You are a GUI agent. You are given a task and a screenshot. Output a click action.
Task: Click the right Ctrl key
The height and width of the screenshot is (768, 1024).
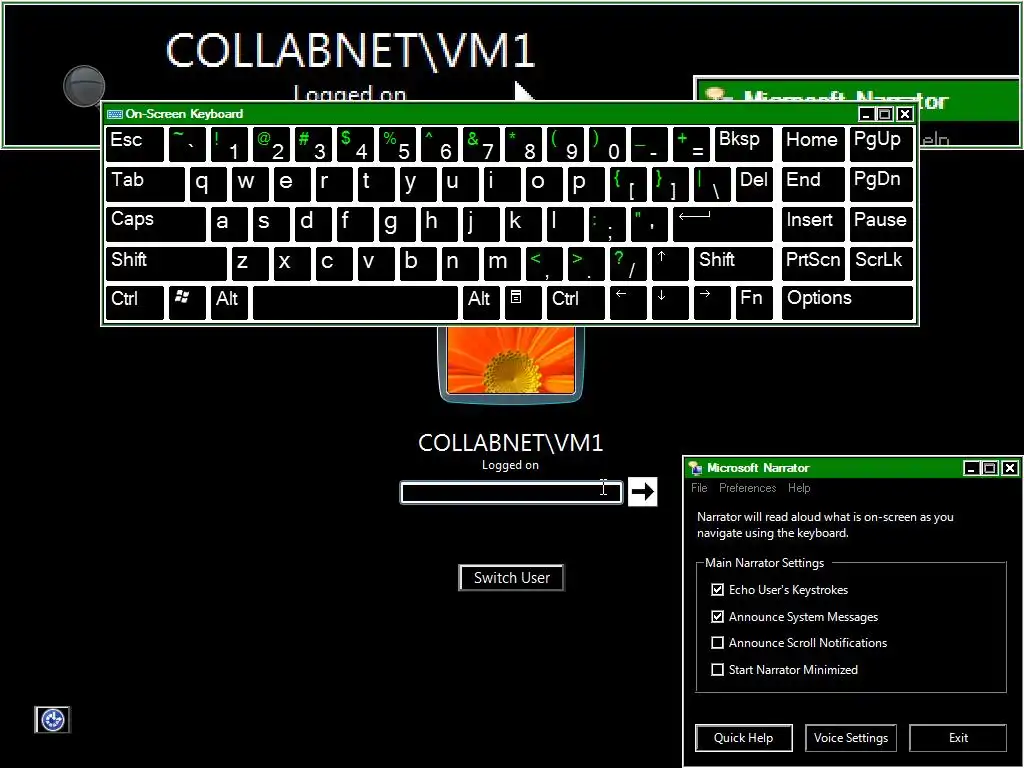click(575, 302)
